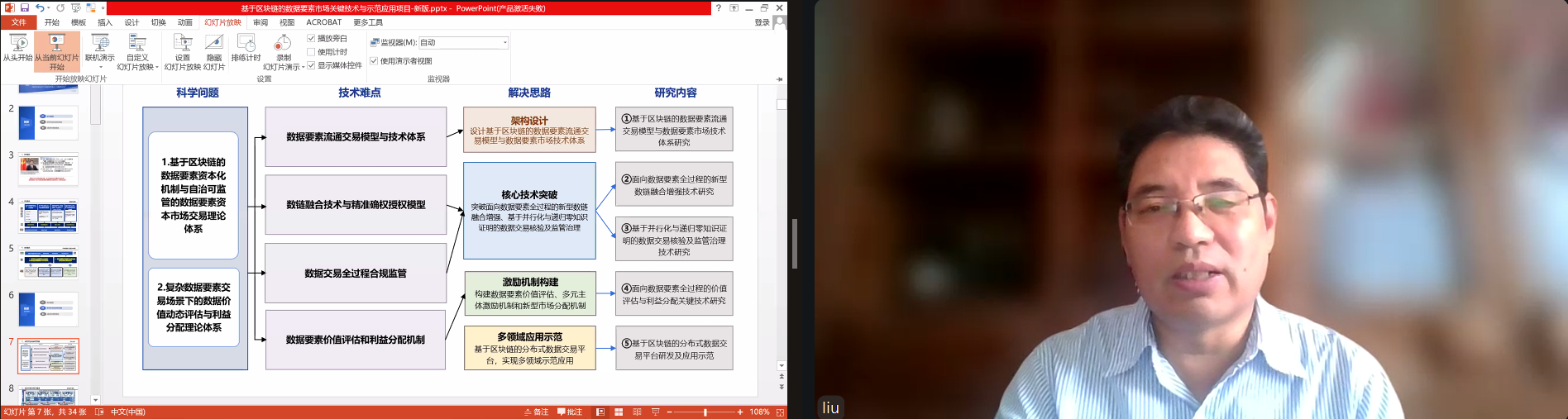This screenshot has height=419, width=1568.
Task: Click the zoom slider in status bar
Action: click(705, 412)
